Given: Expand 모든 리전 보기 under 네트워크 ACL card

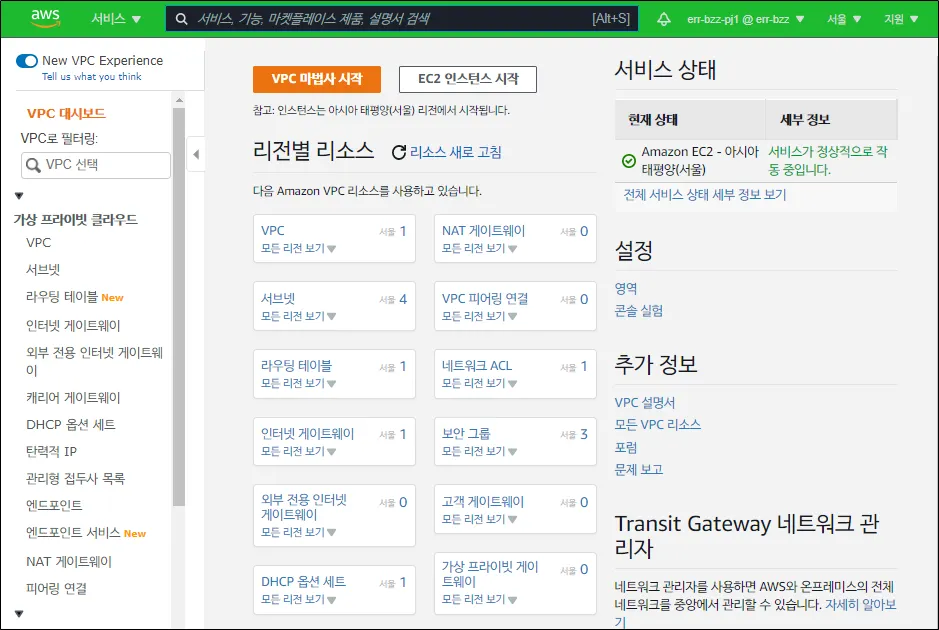Looking at the screenshot, I should pos(479,383).
